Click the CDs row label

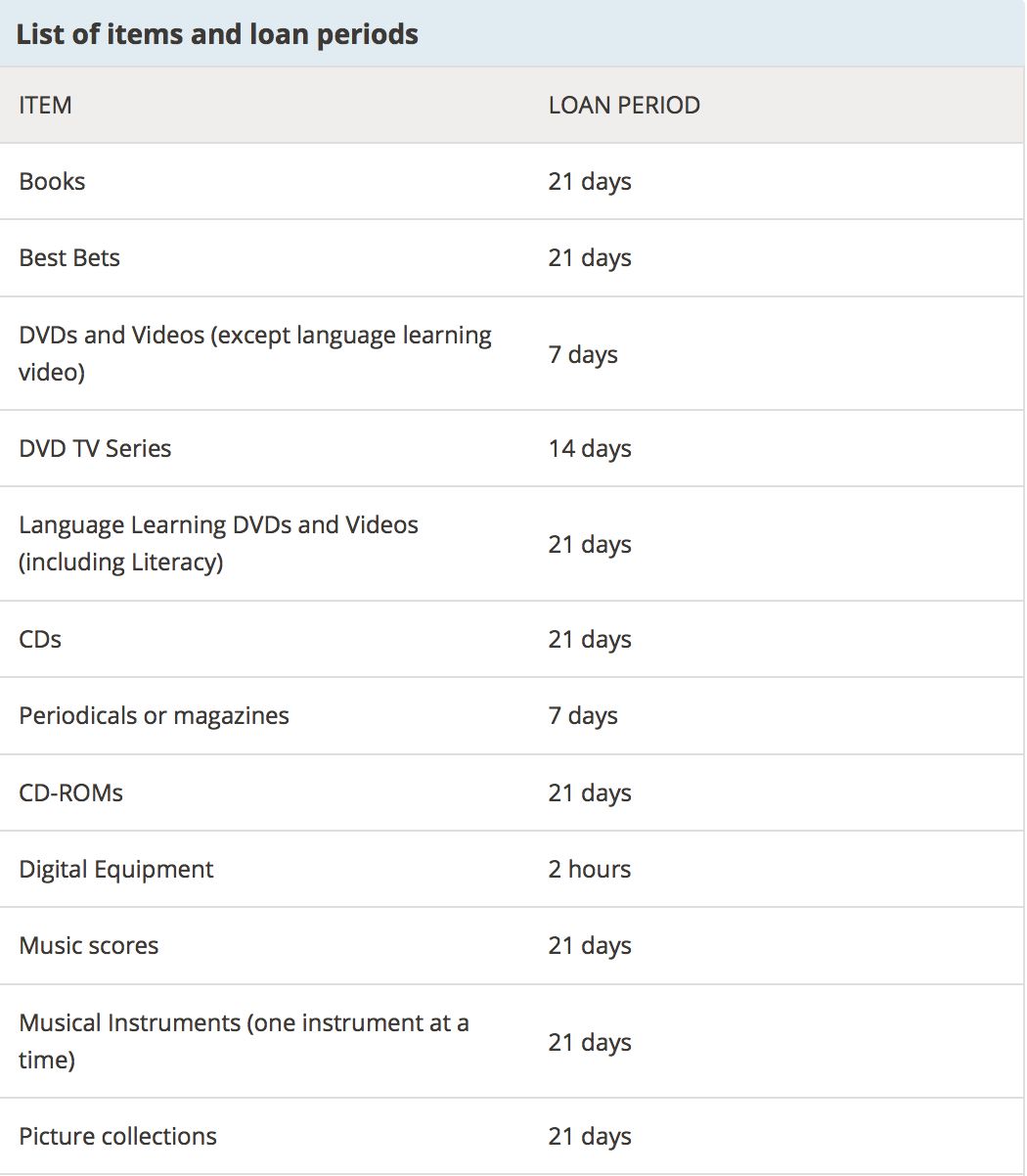tap(40, 639)
